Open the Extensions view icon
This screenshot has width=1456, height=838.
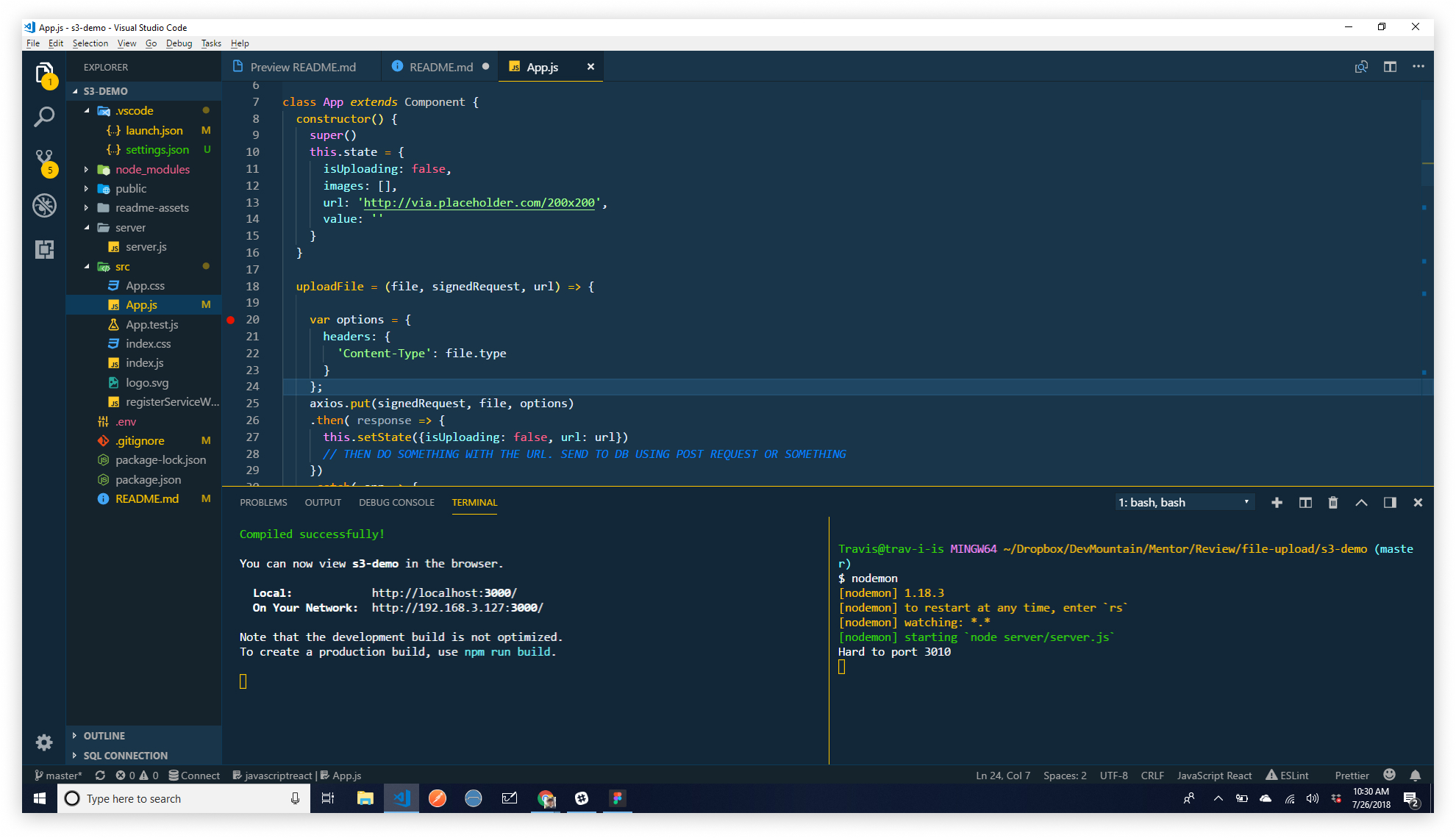pos(44,249)
